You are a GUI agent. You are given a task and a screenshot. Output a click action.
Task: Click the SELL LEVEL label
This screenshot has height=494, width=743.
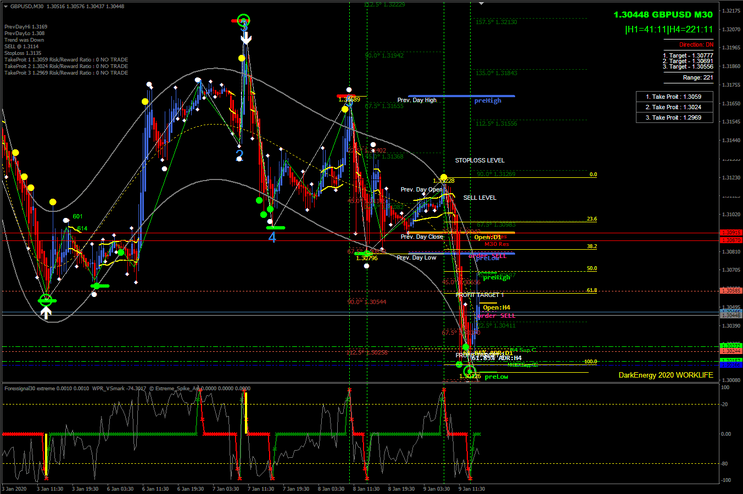coord(479,198)
